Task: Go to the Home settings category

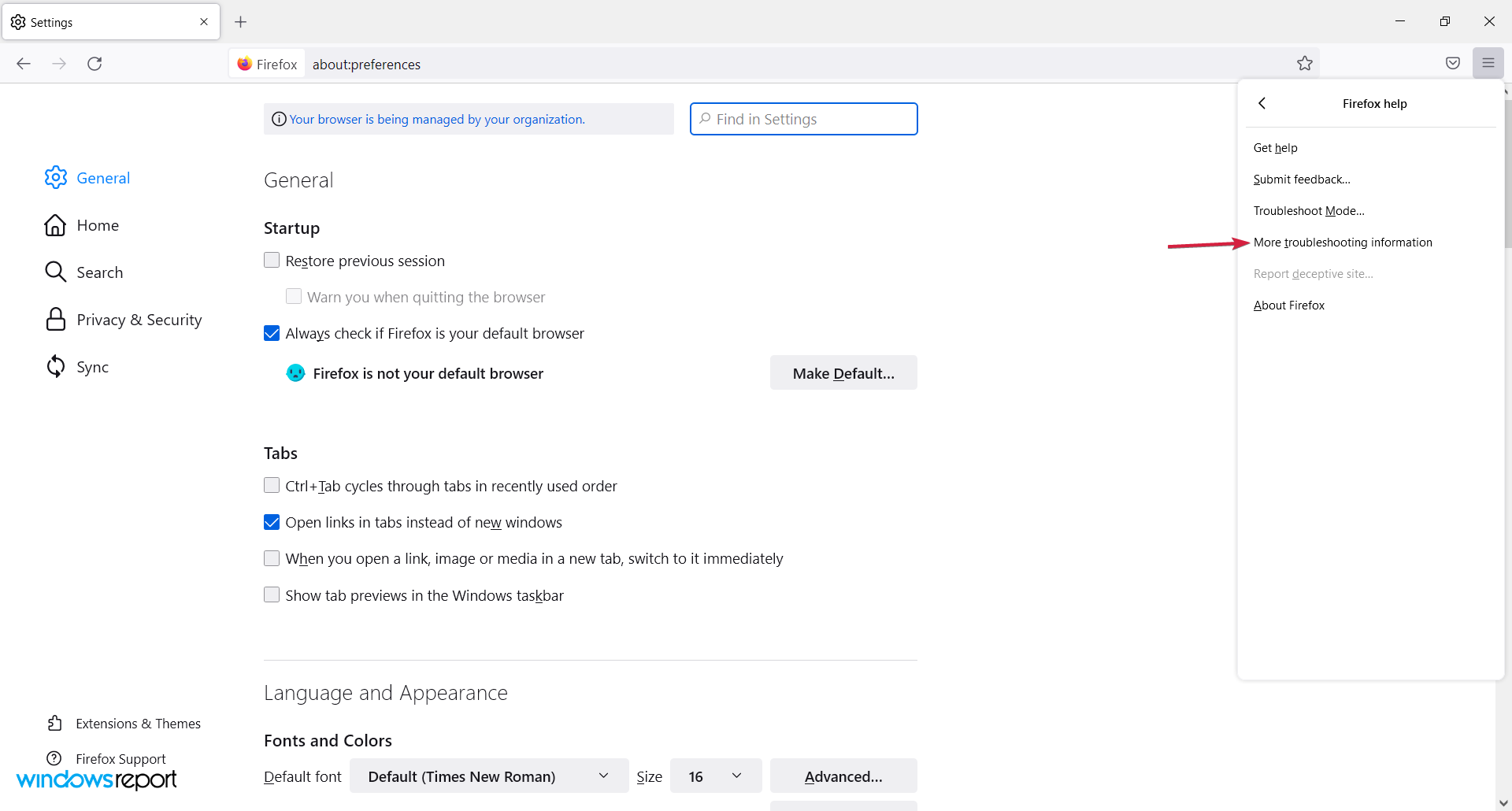Action: click(x=98, y=225)
